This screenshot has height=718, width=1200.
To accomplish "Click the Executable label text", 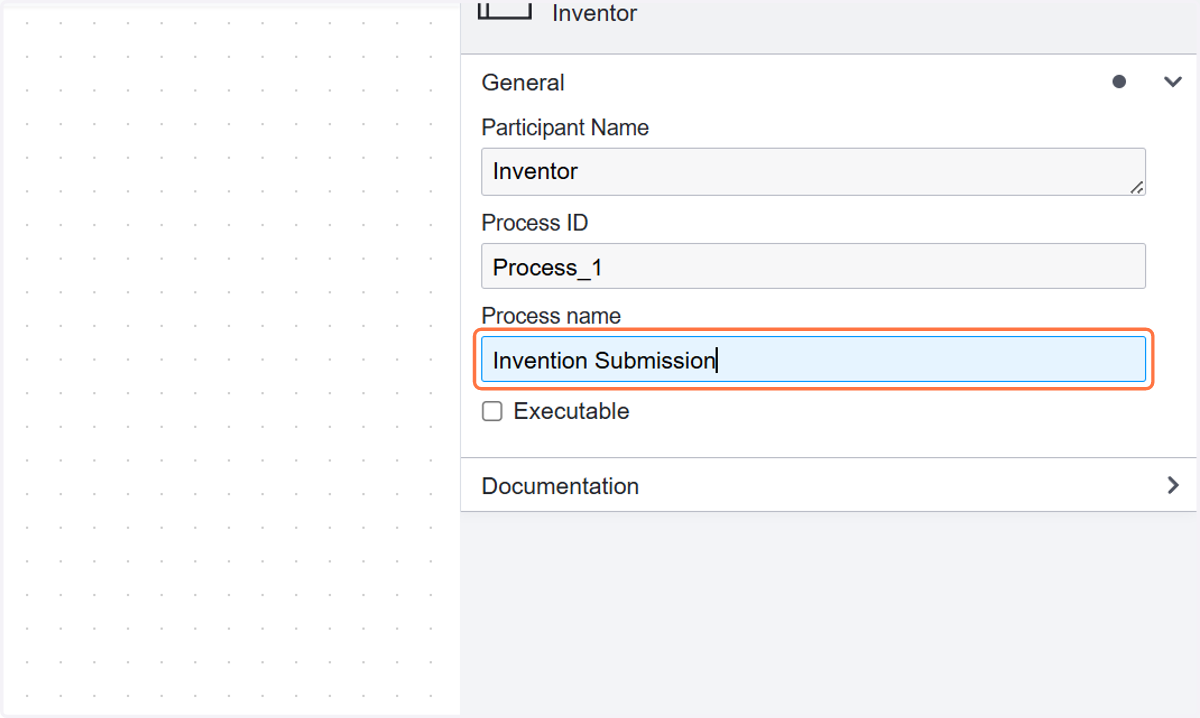I will click(571, 411).
